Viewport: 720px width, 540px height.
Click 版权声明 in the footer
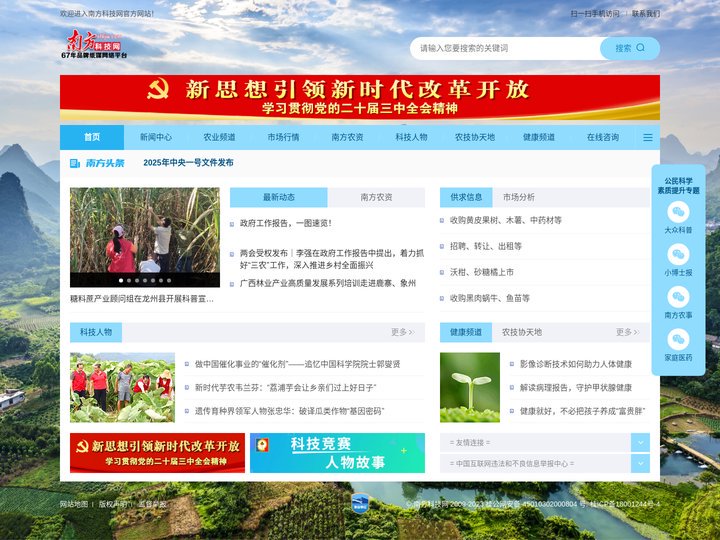[x=113, y=504]
